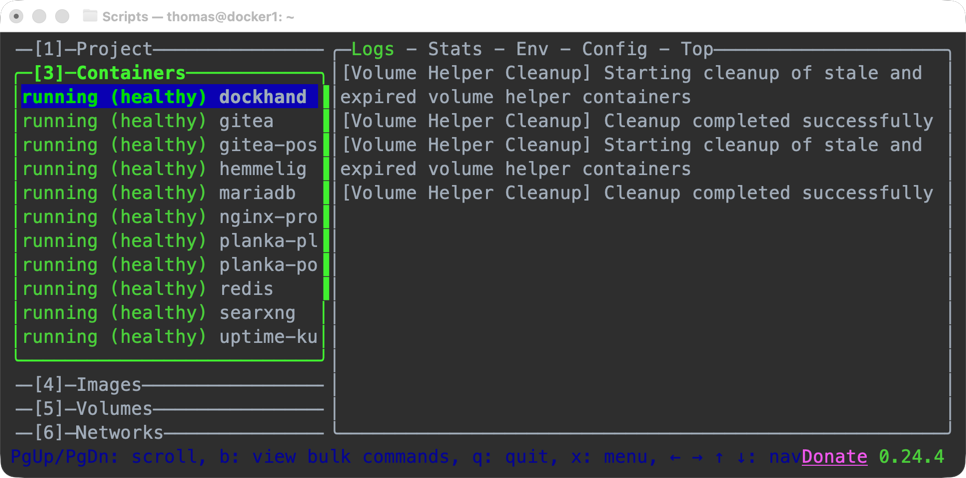Viewport: 966px width, 478px height.
Task: Click the 0.24.4 version label
Action: coord(911,457)
